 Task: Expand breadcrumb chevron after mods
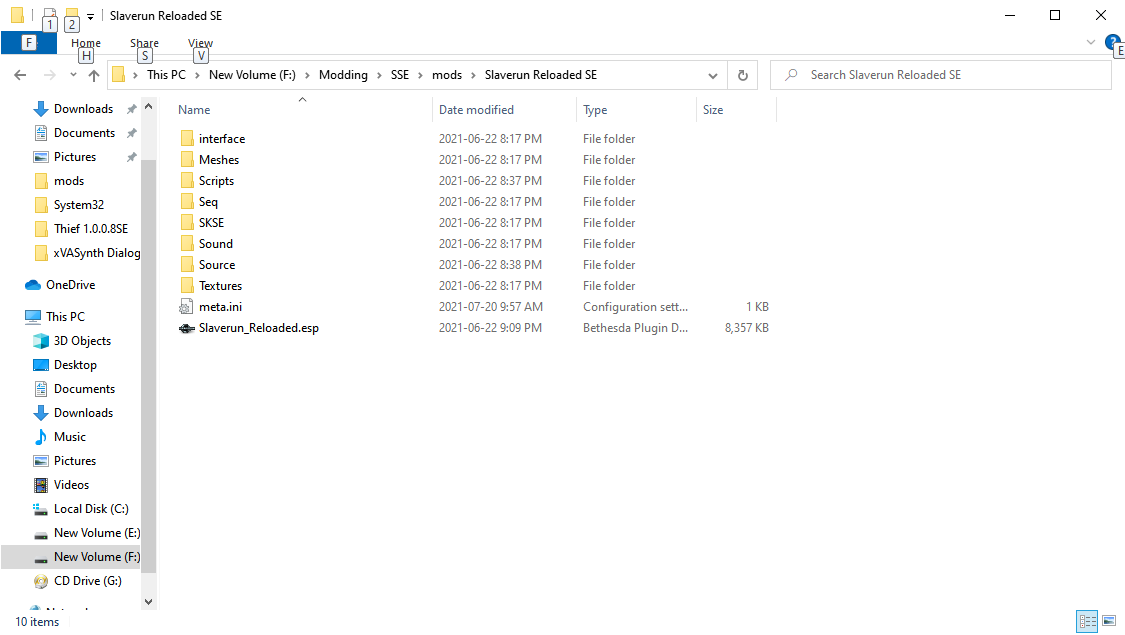pyautogui.click(x=473, y=75)
